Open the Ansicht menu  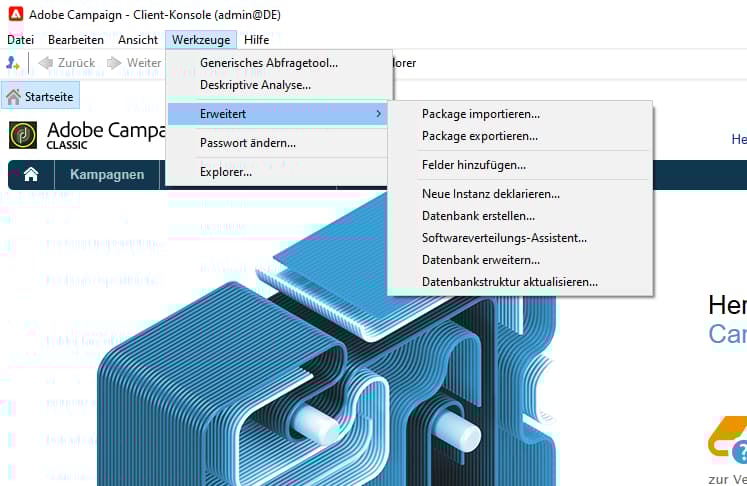click(x=138, y=40)
